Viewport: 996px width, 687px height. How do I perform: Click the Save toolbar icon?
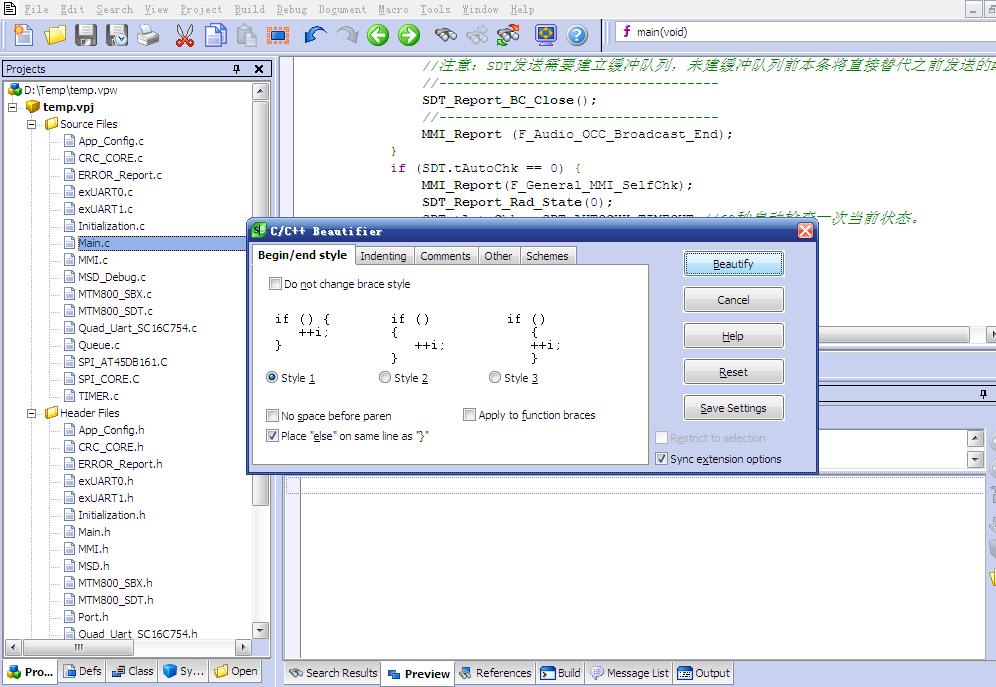click(86, 35)
